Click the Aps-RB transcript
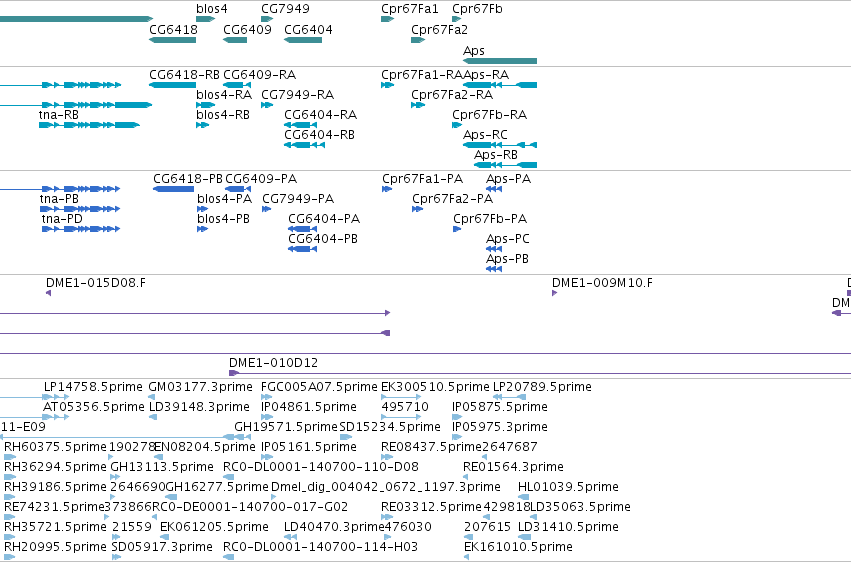851x562 pixels. [x=505, y=165]
